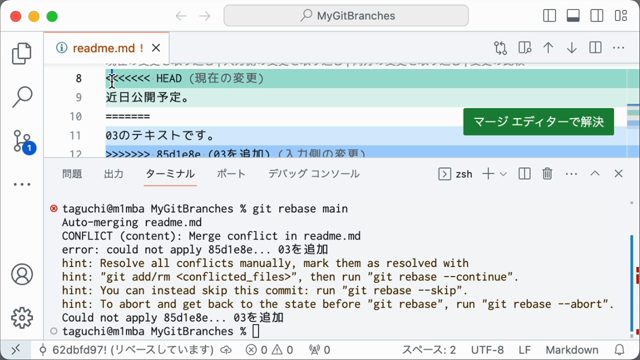Click the ======= separator on line 10
640x360 pixels.
click(x=128, y=116)
